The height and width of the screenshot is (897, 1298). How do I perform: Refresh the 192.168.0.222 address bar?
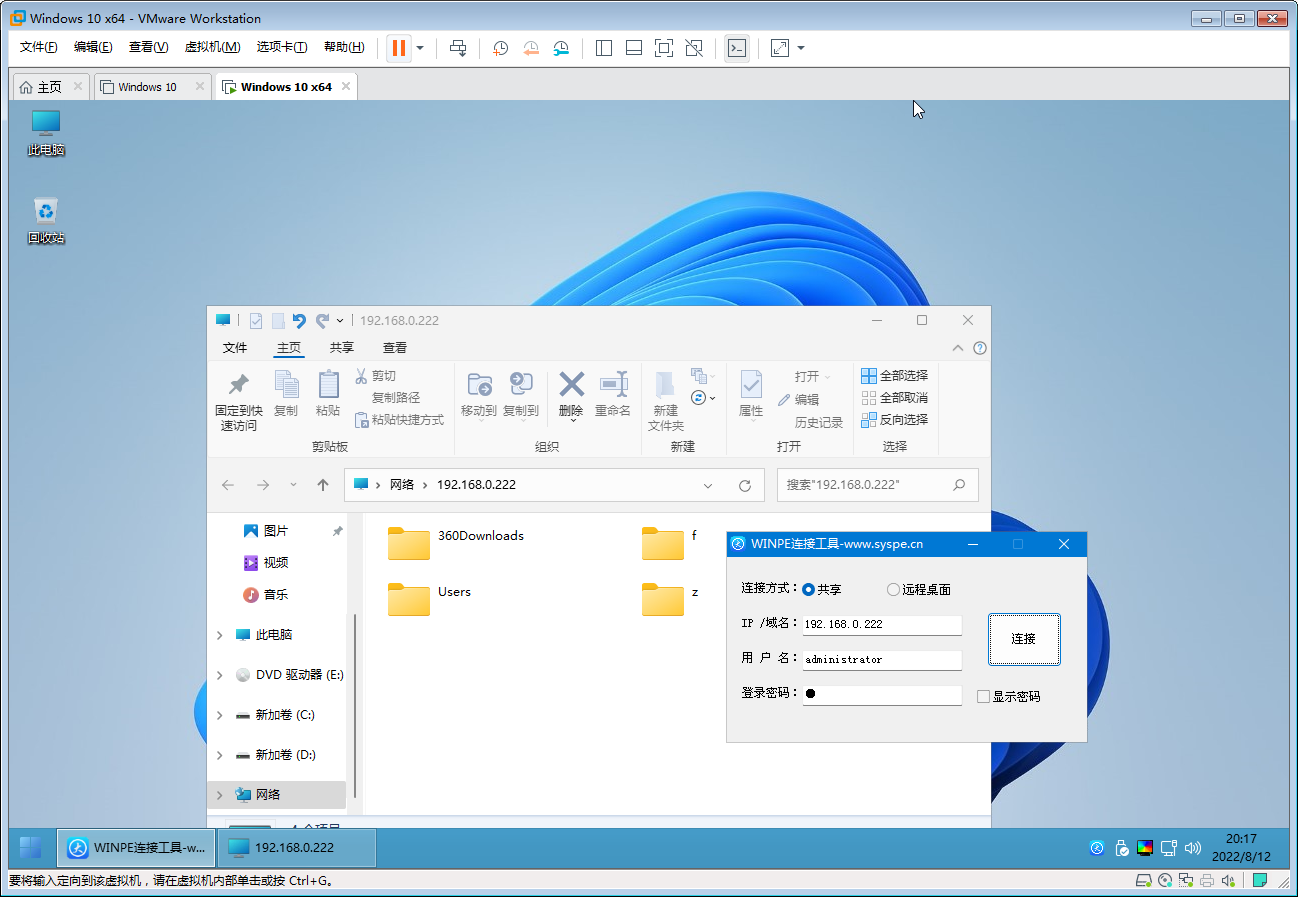click(745, 485)
